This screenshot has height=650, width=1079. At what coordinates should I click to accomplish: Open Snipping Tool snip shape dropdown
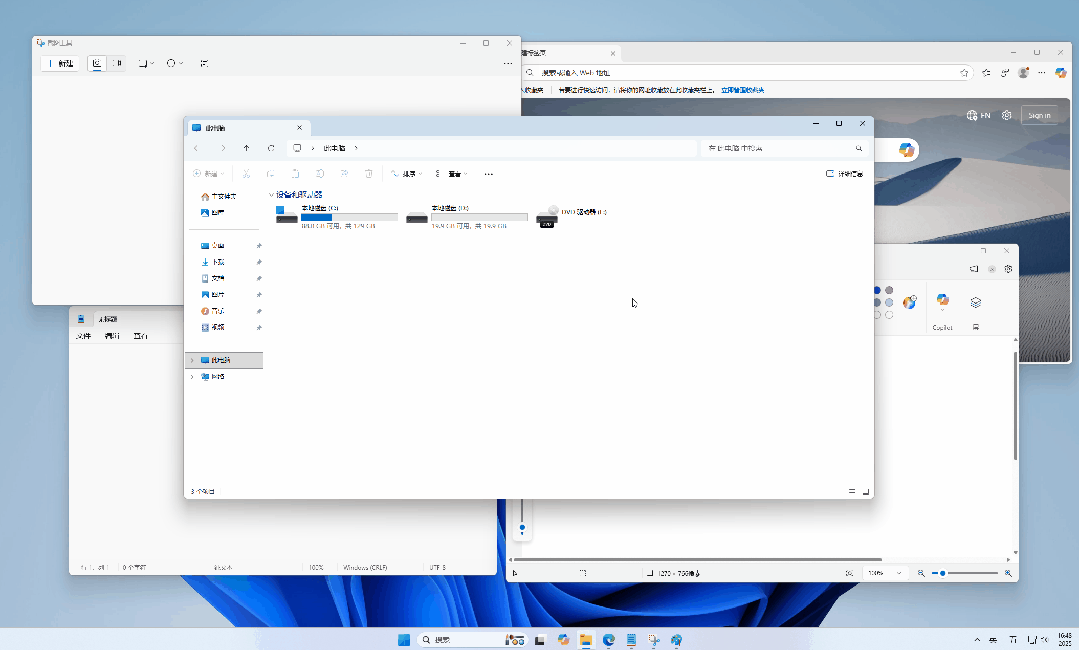point(146,63)
